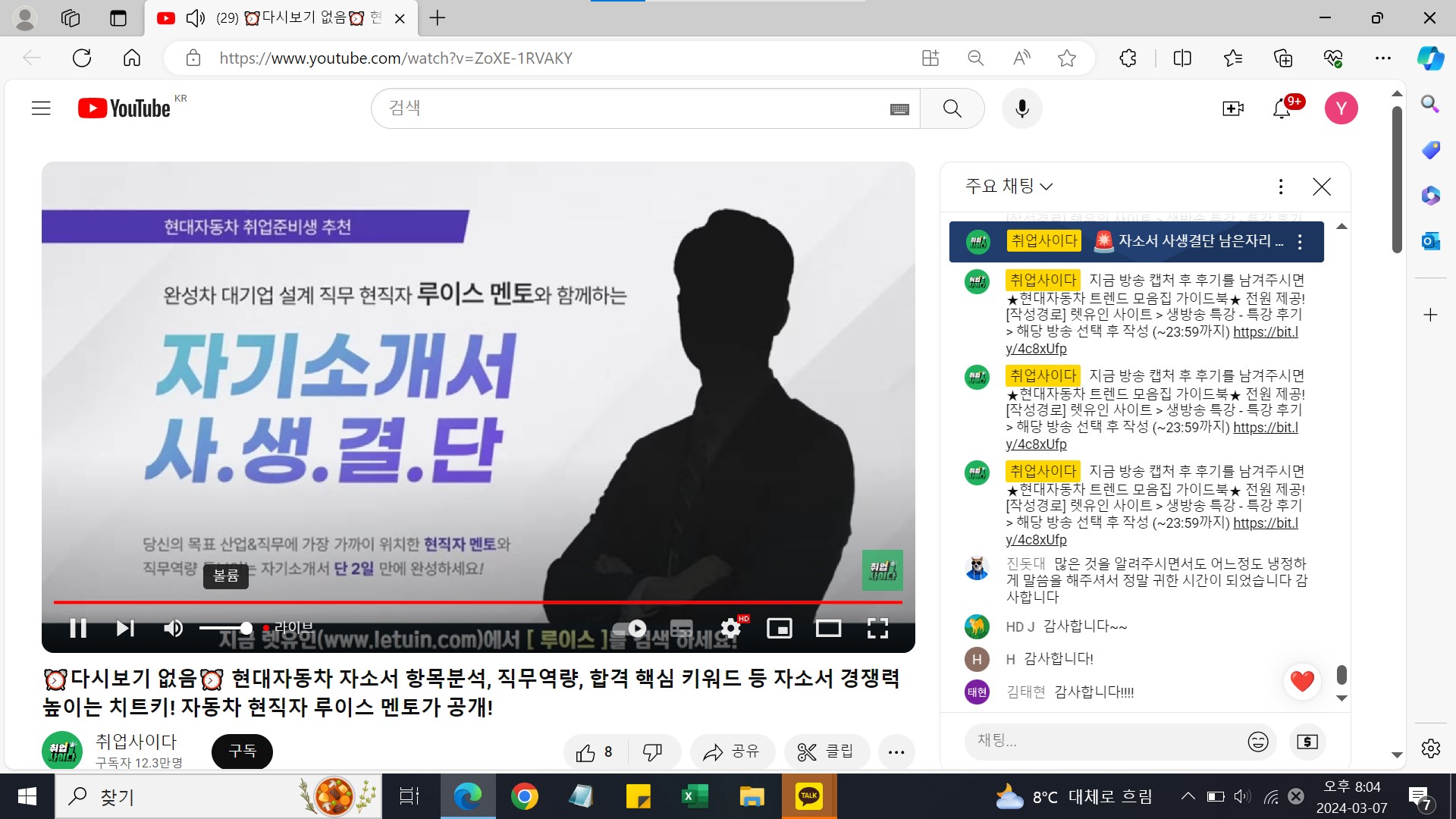Open Collections panel

click(1283, 58)
